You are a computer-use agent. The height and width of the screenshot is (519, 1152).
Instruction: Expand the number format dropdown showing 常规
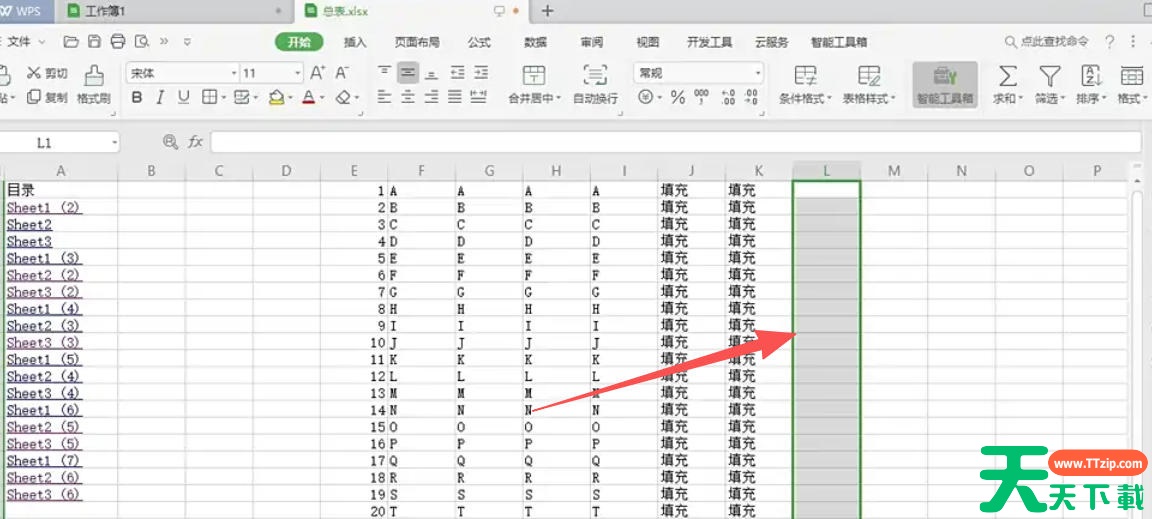click(698, 73)
